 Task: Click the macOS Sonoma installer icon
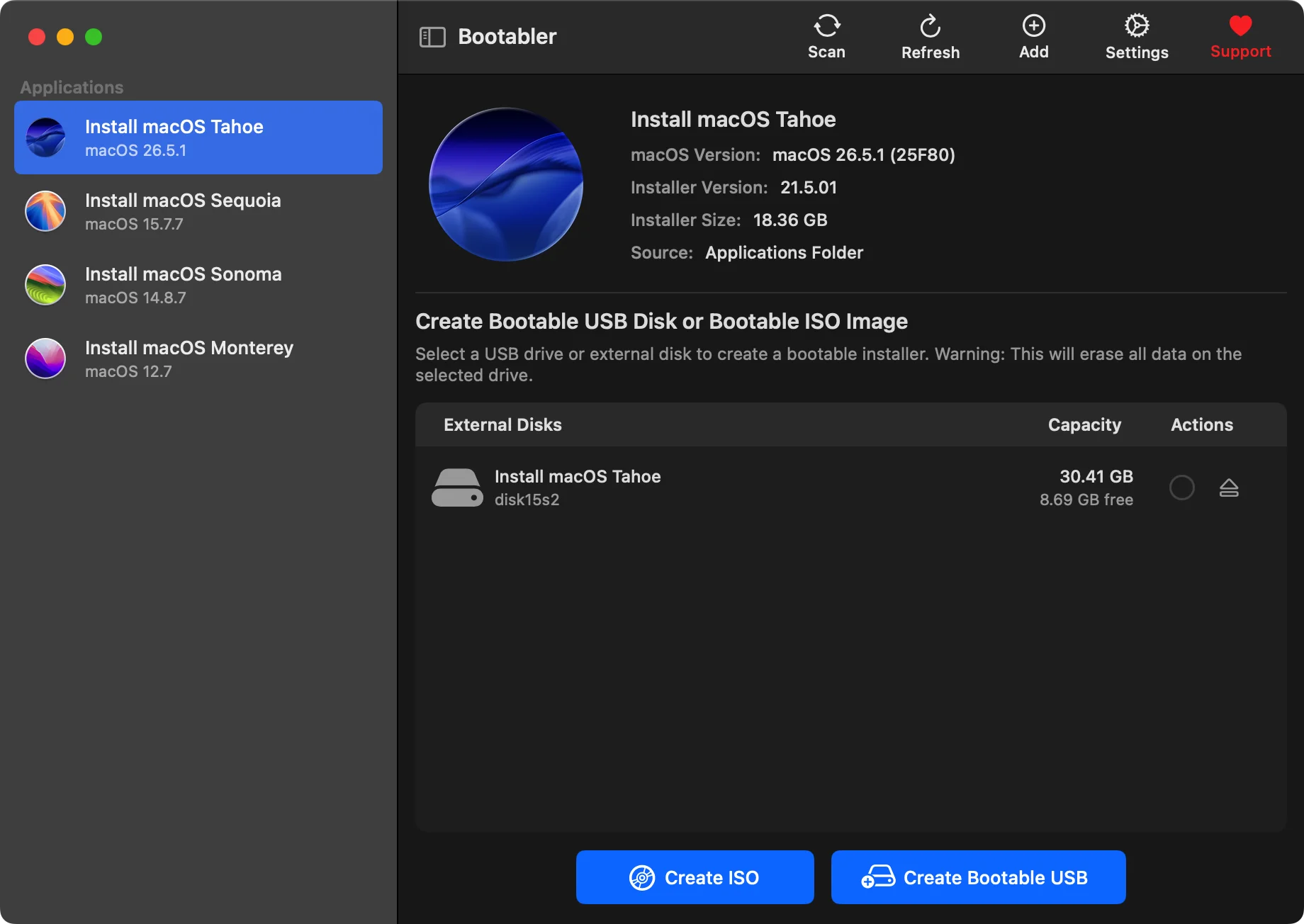tap(45, 285)
